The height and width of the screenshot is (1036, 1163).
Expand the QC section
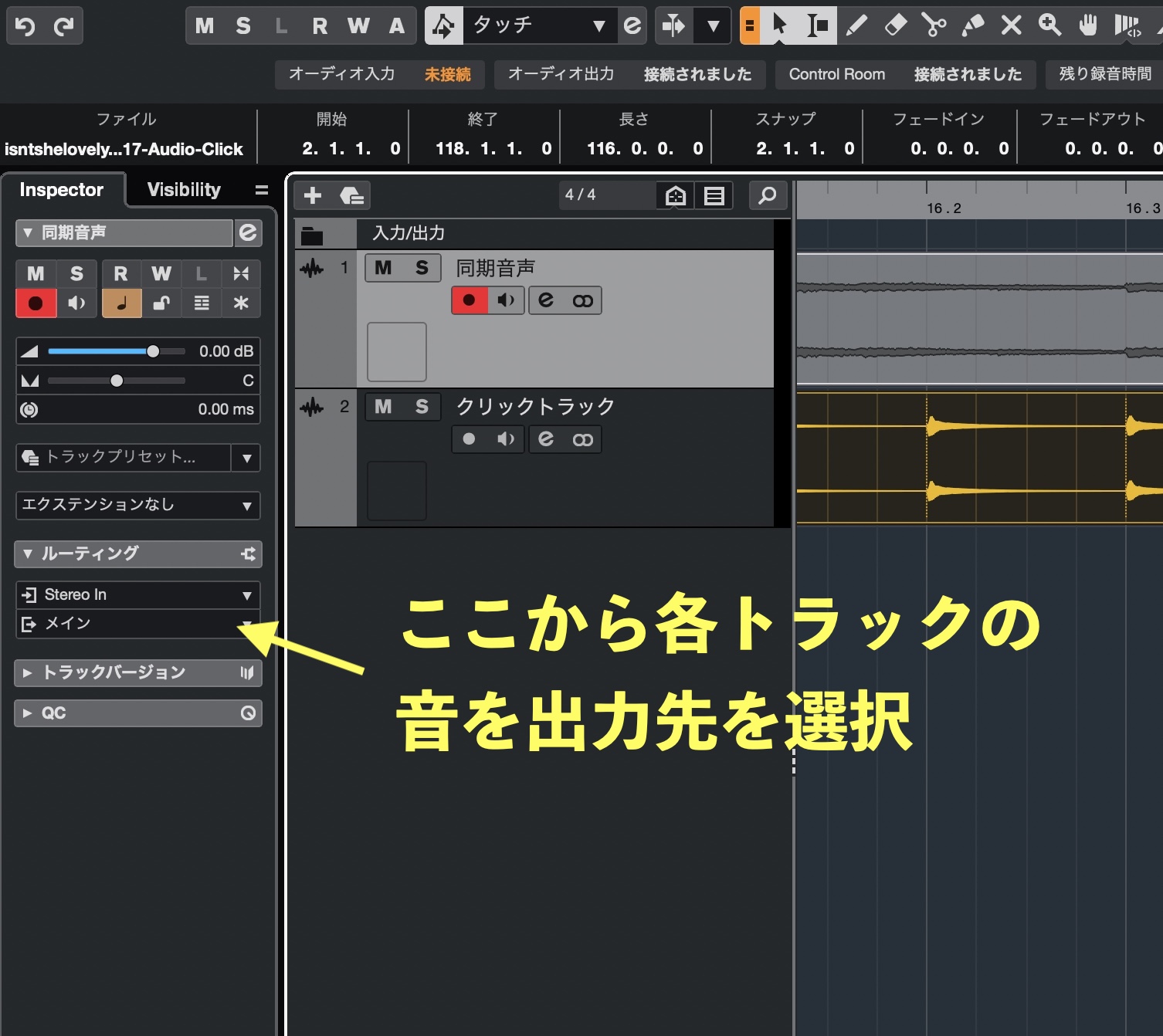coord(28,713)
